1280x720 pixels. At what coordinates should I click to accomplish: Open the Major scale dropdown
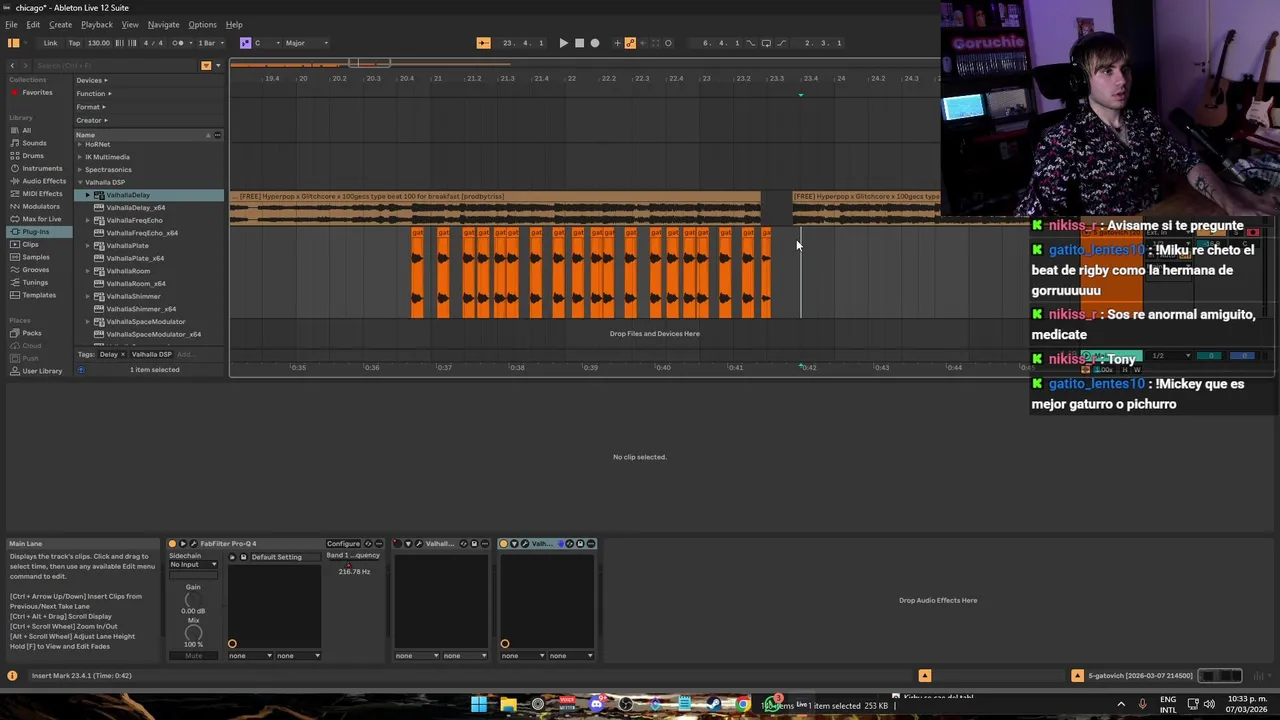[x=305, y=43]
